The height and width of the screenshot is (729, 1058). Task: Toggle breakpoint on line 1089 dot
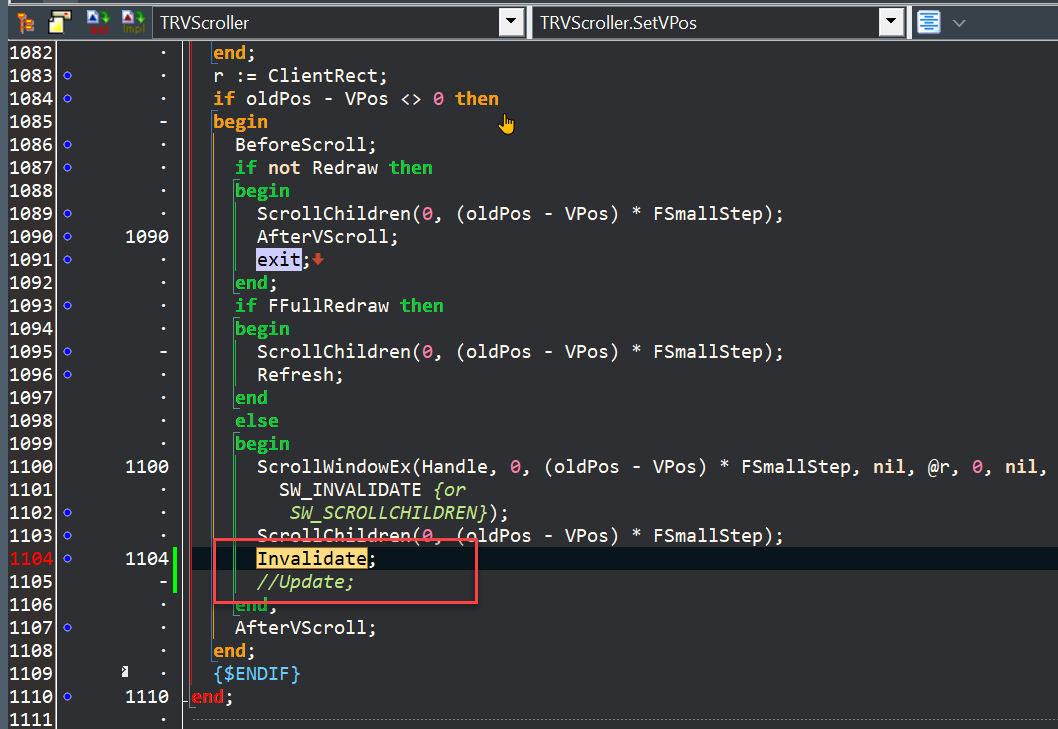click(x=67, y=213)
